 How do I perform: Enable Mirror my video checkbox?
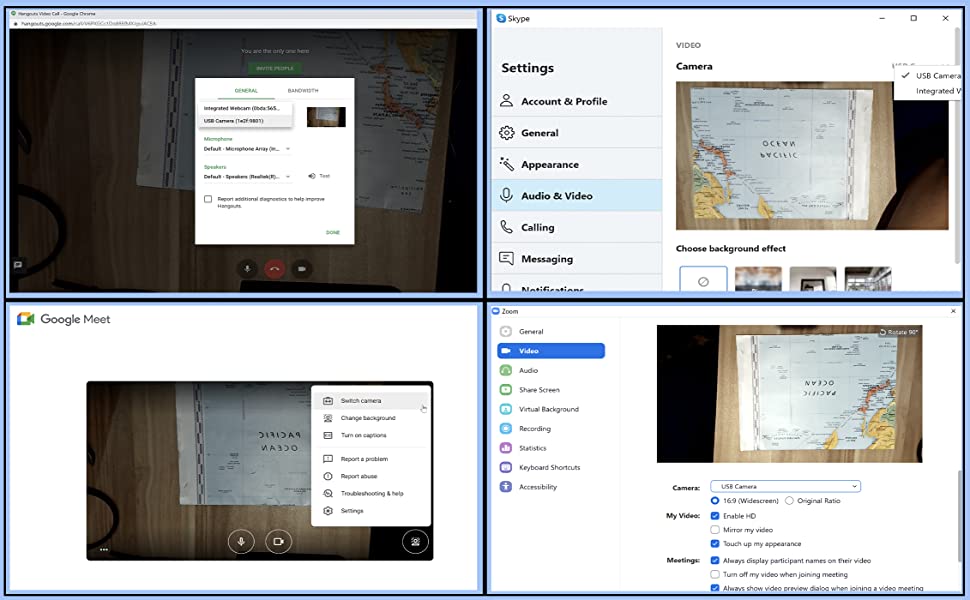pos(715,529)
